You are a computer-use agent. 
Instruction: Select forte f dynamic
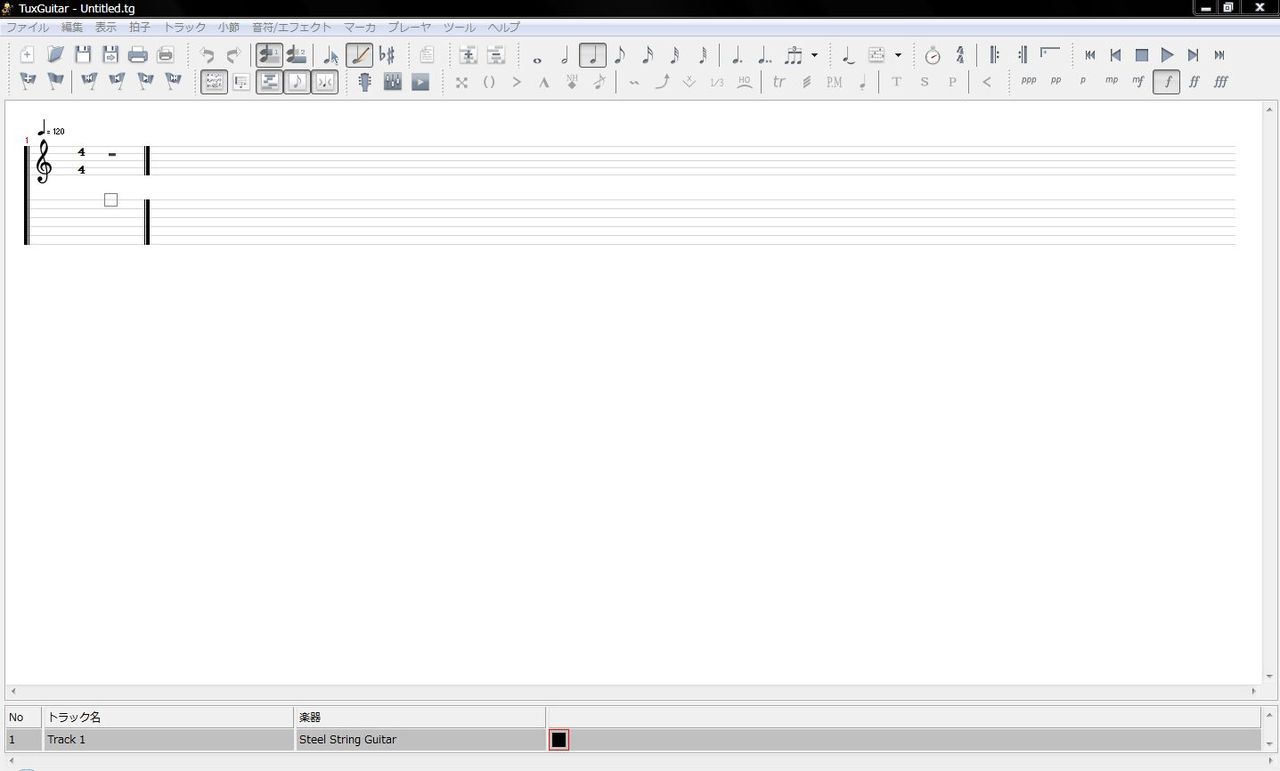(x=1166, y=82)
